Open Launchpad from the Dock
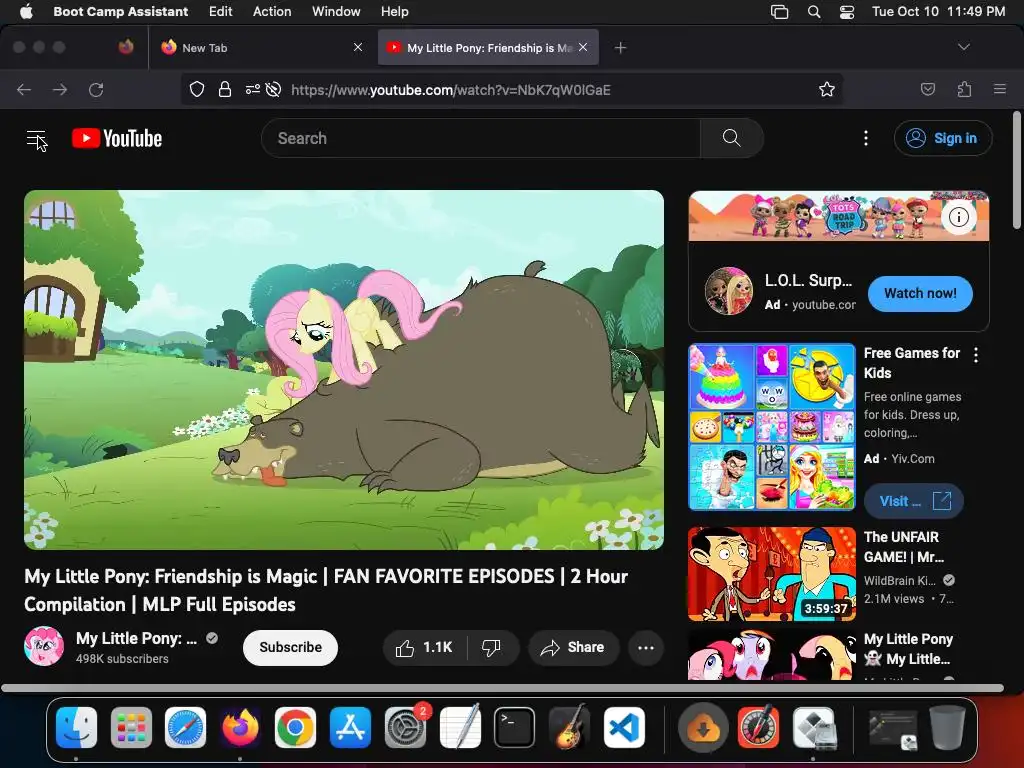Screen dimensions: 1024x768 [131, 728]
